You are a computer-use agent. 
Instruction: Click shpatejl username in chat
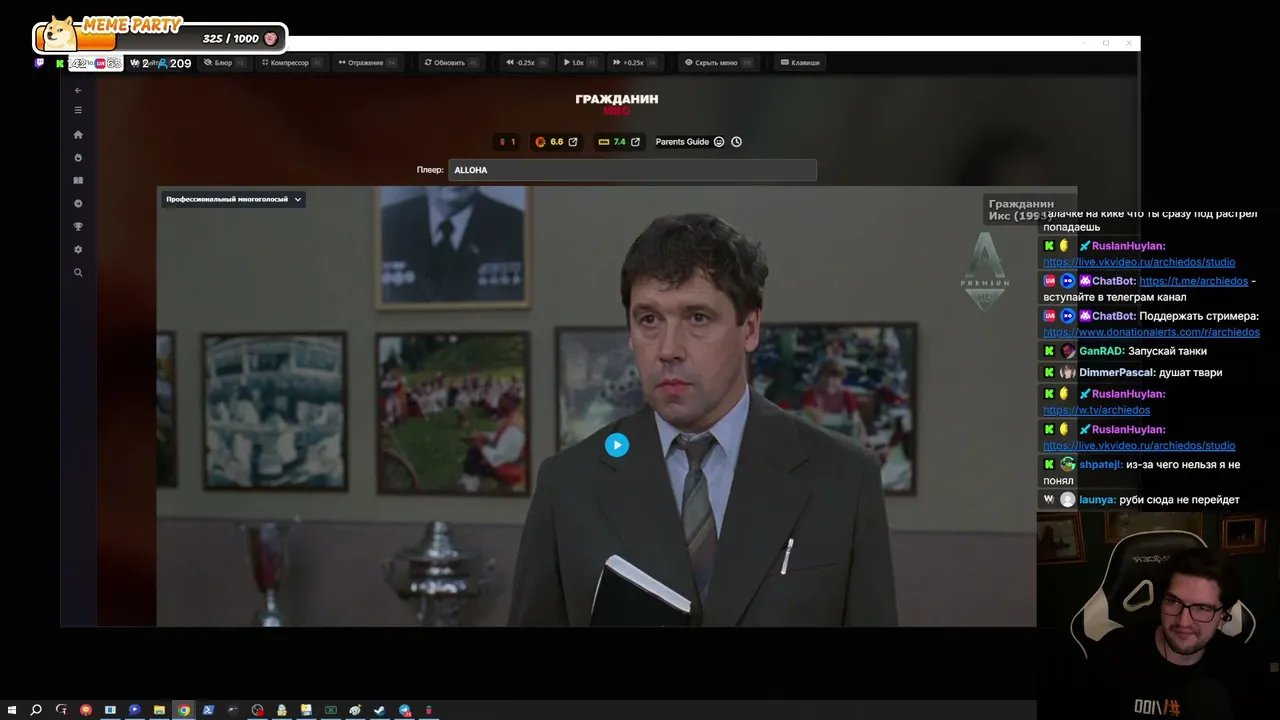tap(1101, 464)
